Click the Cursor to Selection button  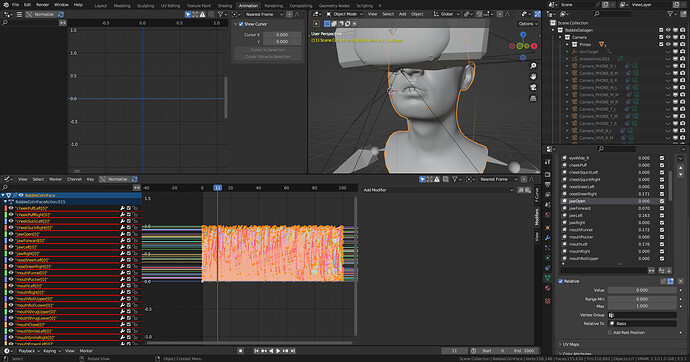[268, 50]
